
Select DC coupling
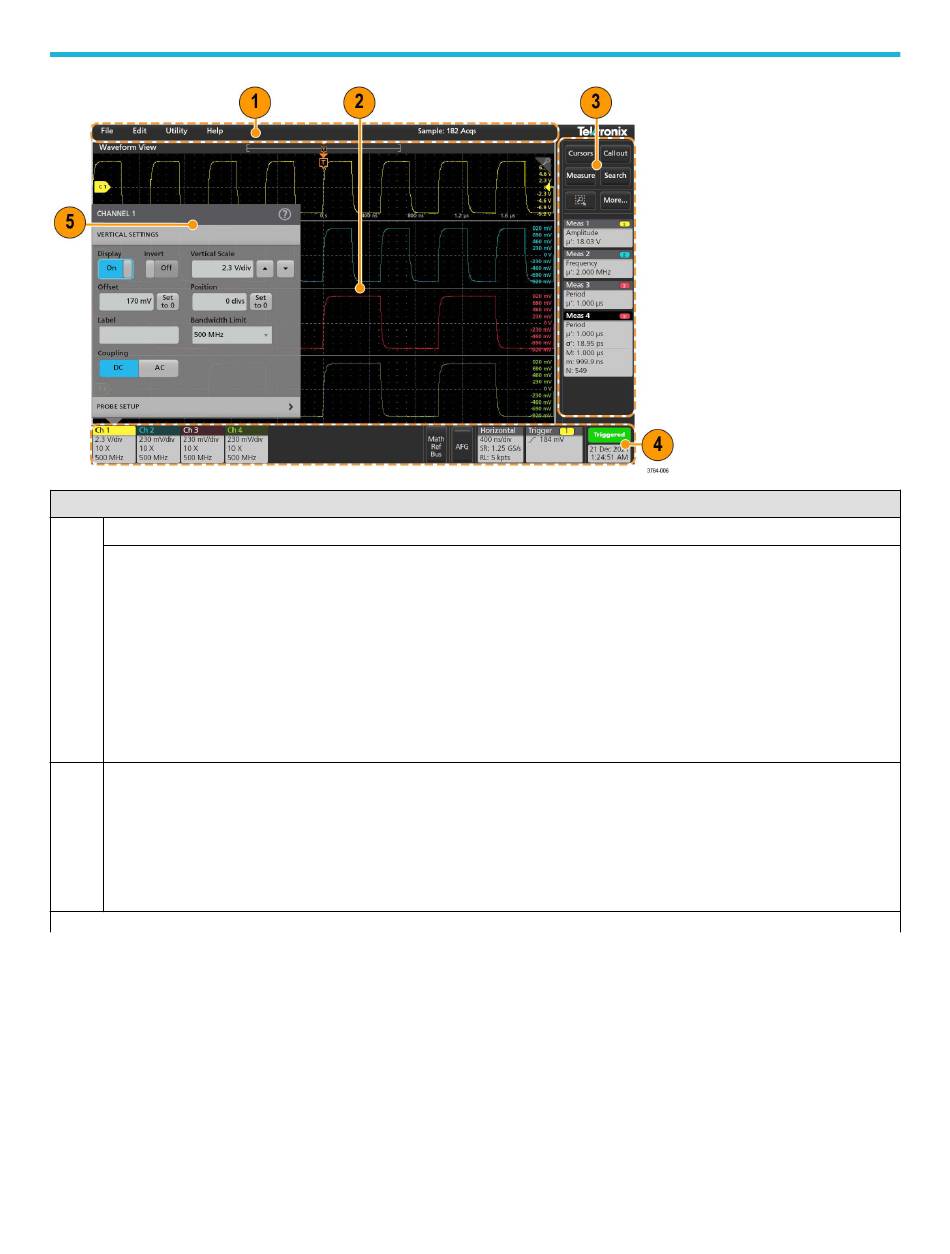tap(118, 368)
